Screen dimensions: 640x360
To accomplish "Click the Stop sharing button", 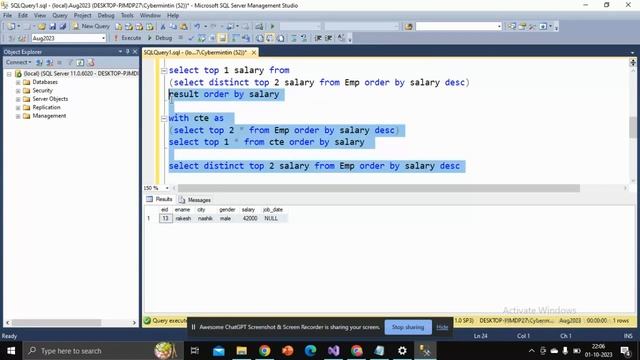I will (x=408, y=327).
